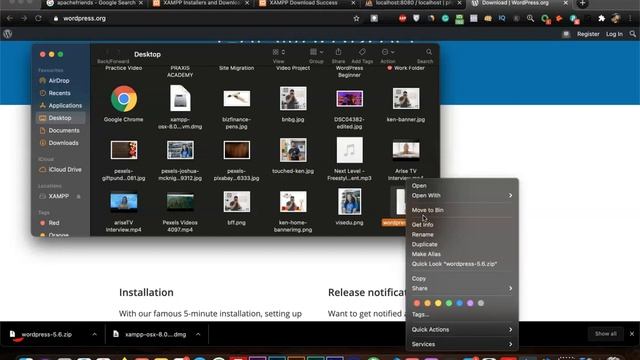The image size is (640, 360).
Task: Bookmark this page with star icon
Action: pos(356,18)
